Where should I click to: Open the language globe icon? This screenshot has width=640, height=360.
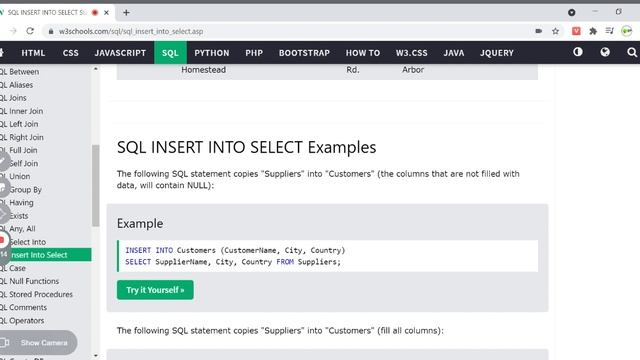(x=605, y=52)
